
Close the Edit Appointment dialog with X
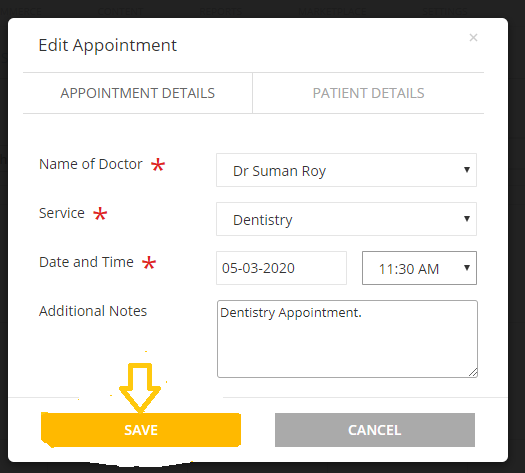(x=473, y=37)
